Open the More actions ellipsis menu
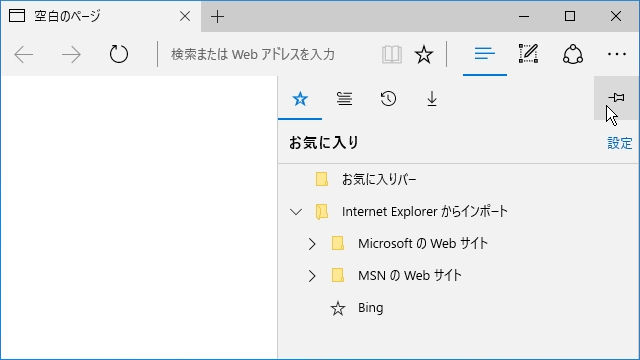 617,54
